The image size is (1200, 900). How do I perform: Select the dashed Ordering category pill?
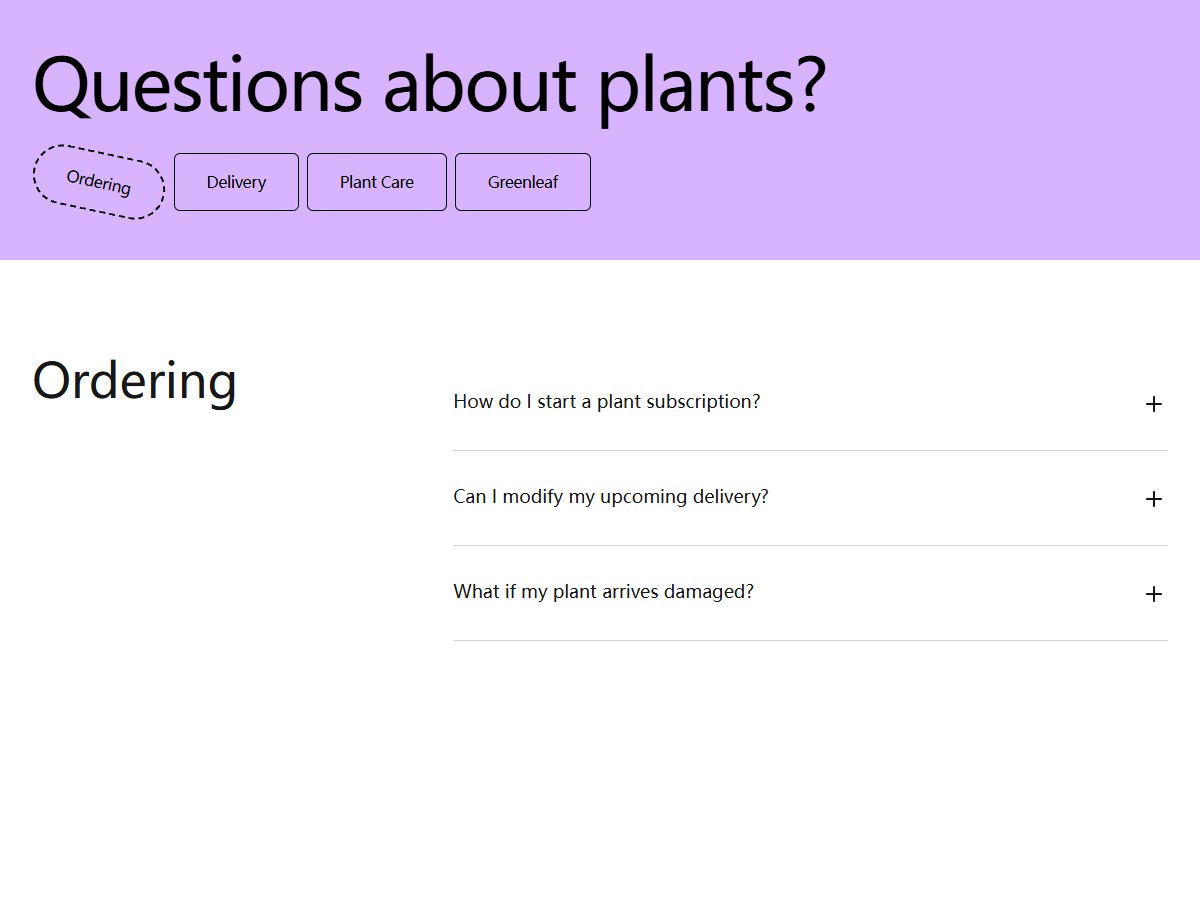pyautogui.click(x=99, y=182)
